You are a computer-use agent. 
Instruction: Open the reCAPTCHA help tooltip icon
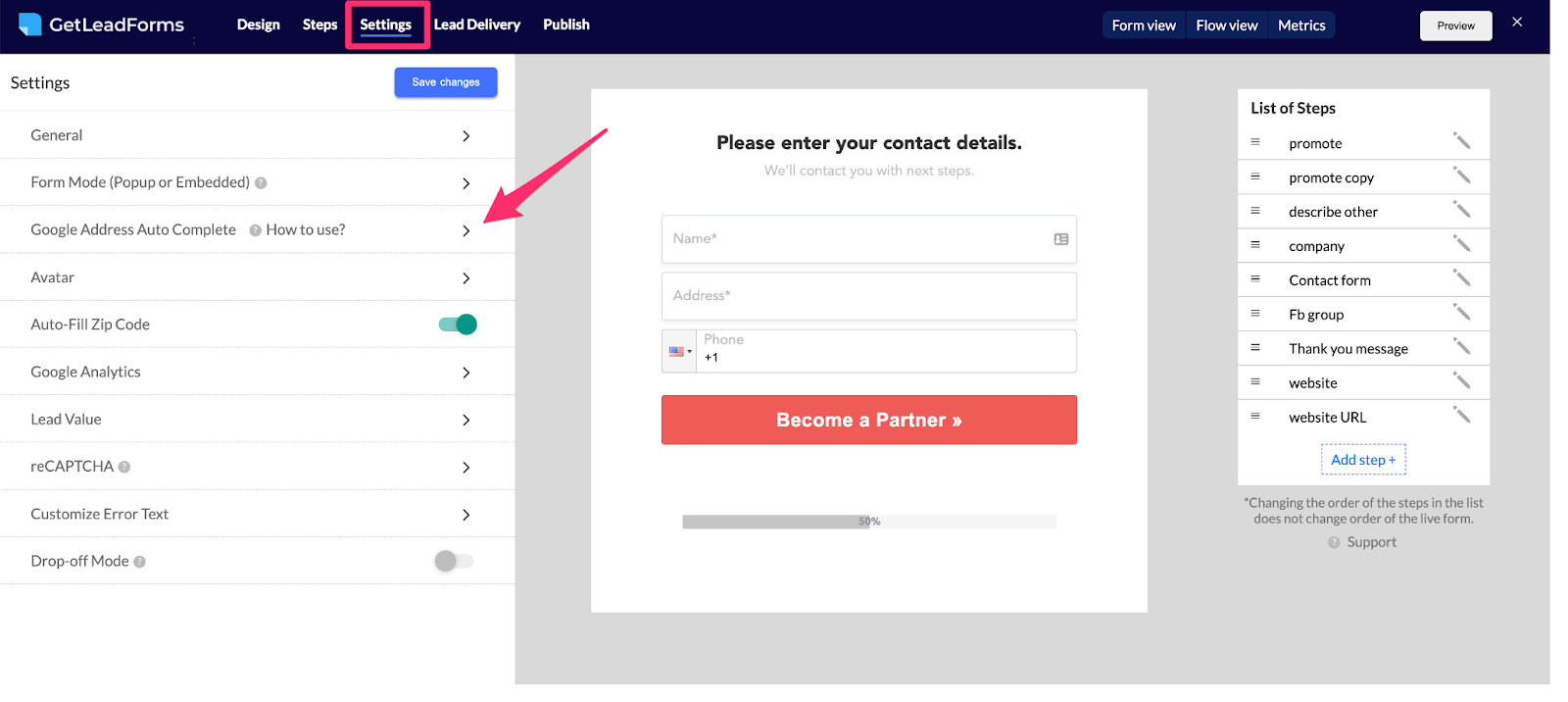(123, 466)
